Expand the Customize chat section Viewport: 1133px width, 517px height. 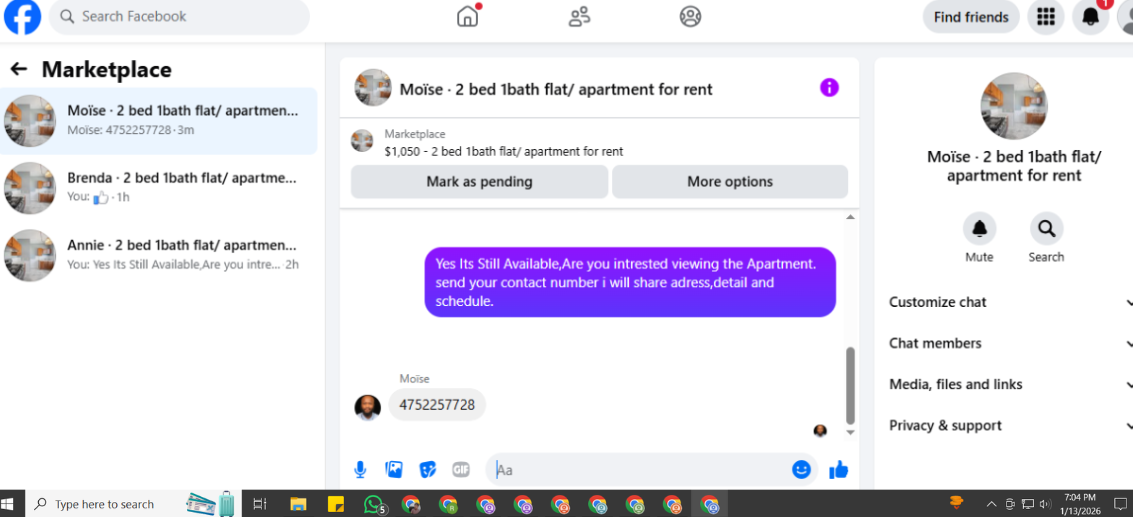click(1010, 302)
